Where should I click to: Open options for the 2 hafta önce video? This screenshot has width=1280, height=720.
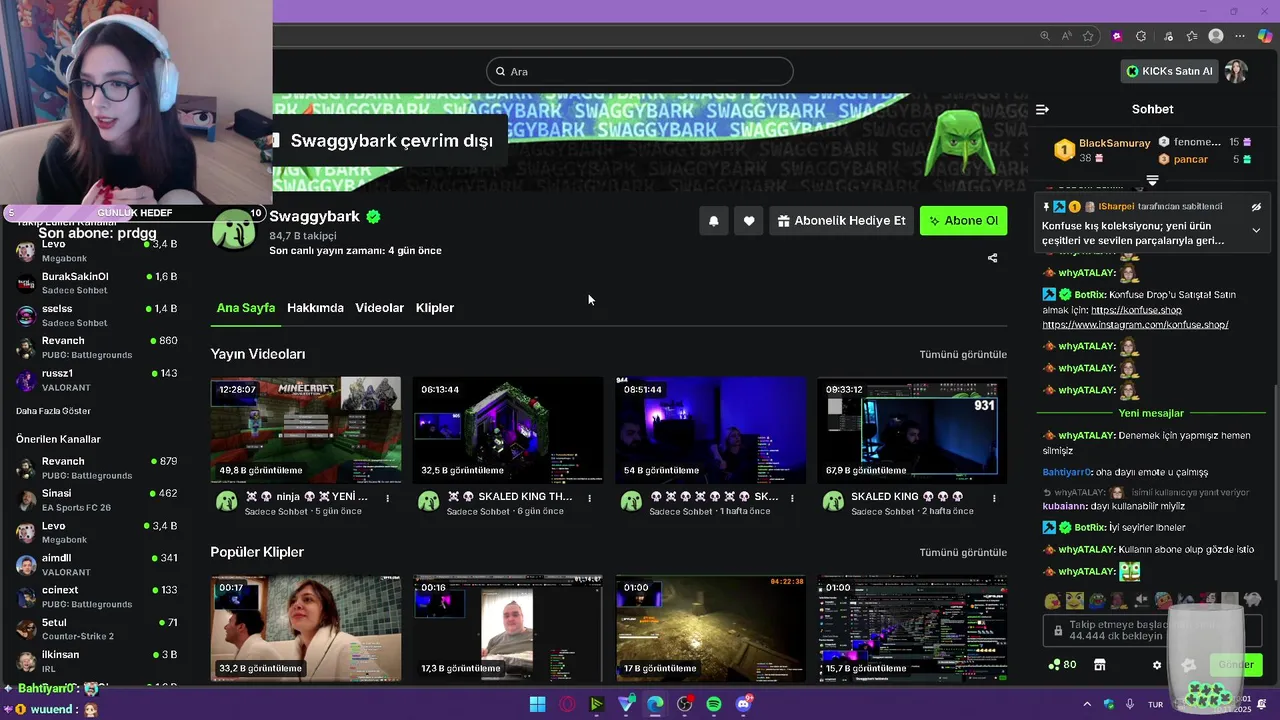[x=994, y=498]
